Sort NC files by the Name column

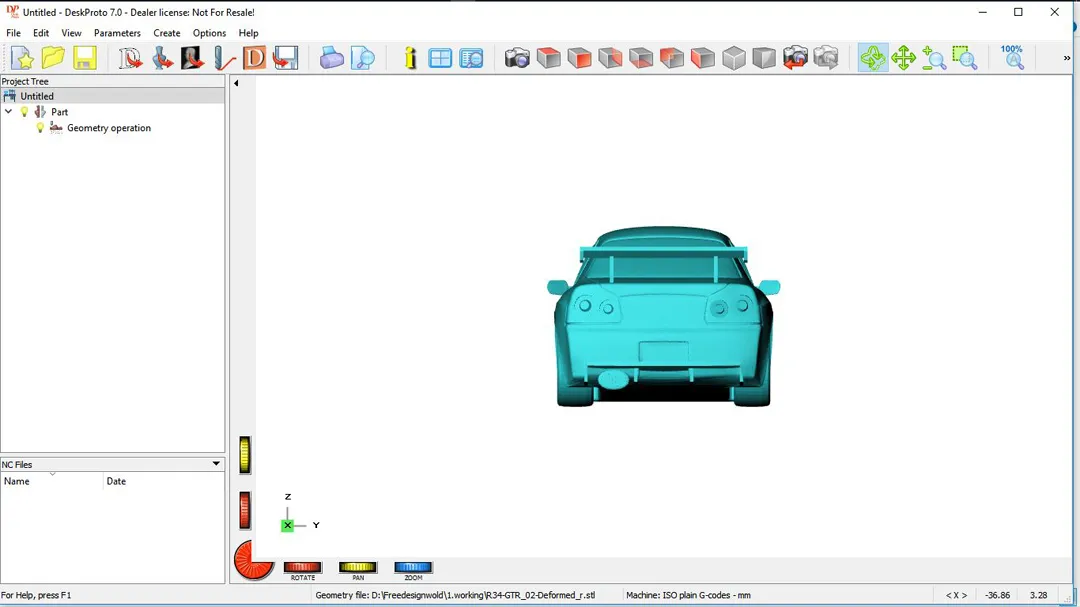tap(52, 481)
